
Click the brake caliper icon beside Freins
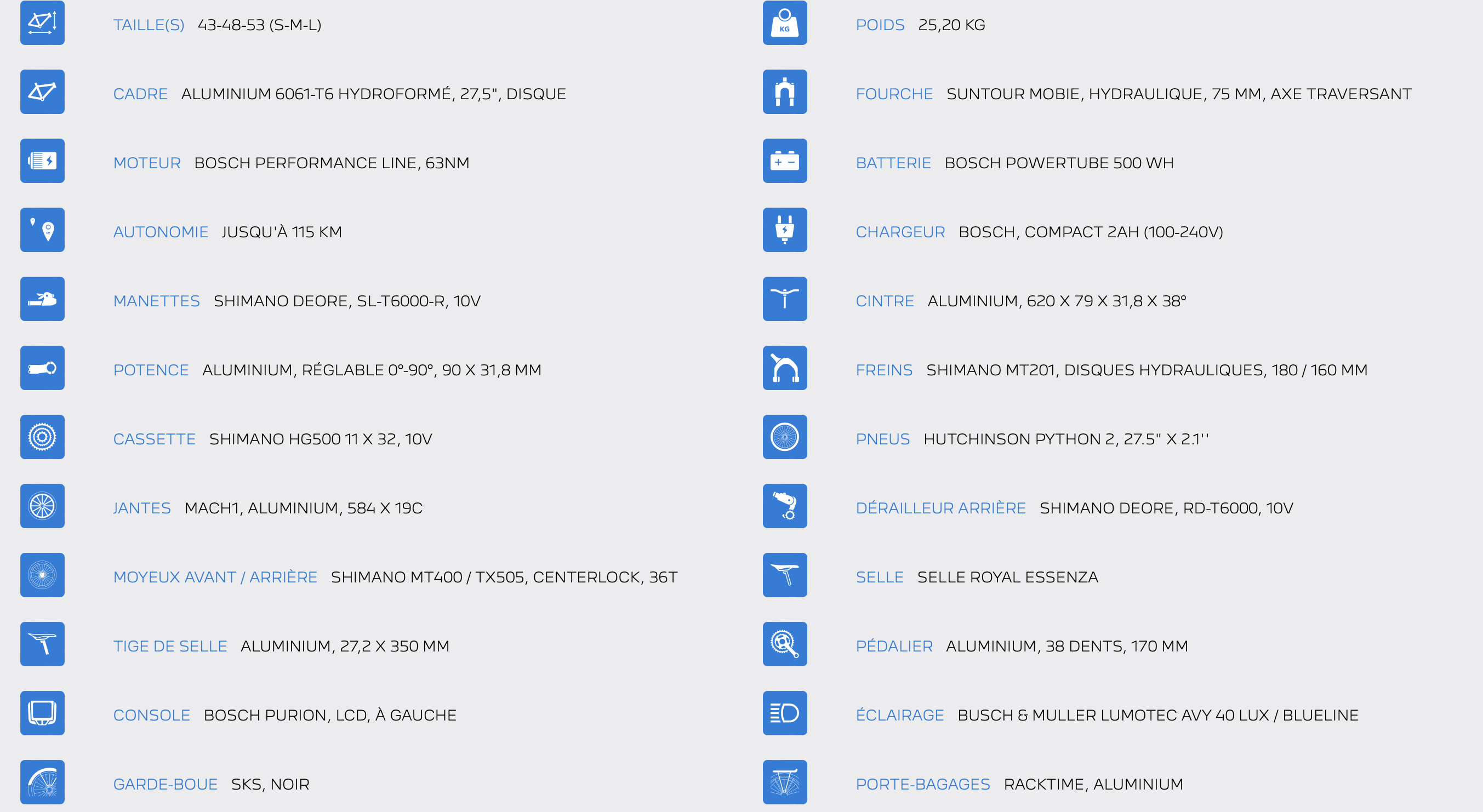pyautogui.click(x=784, y=368)
